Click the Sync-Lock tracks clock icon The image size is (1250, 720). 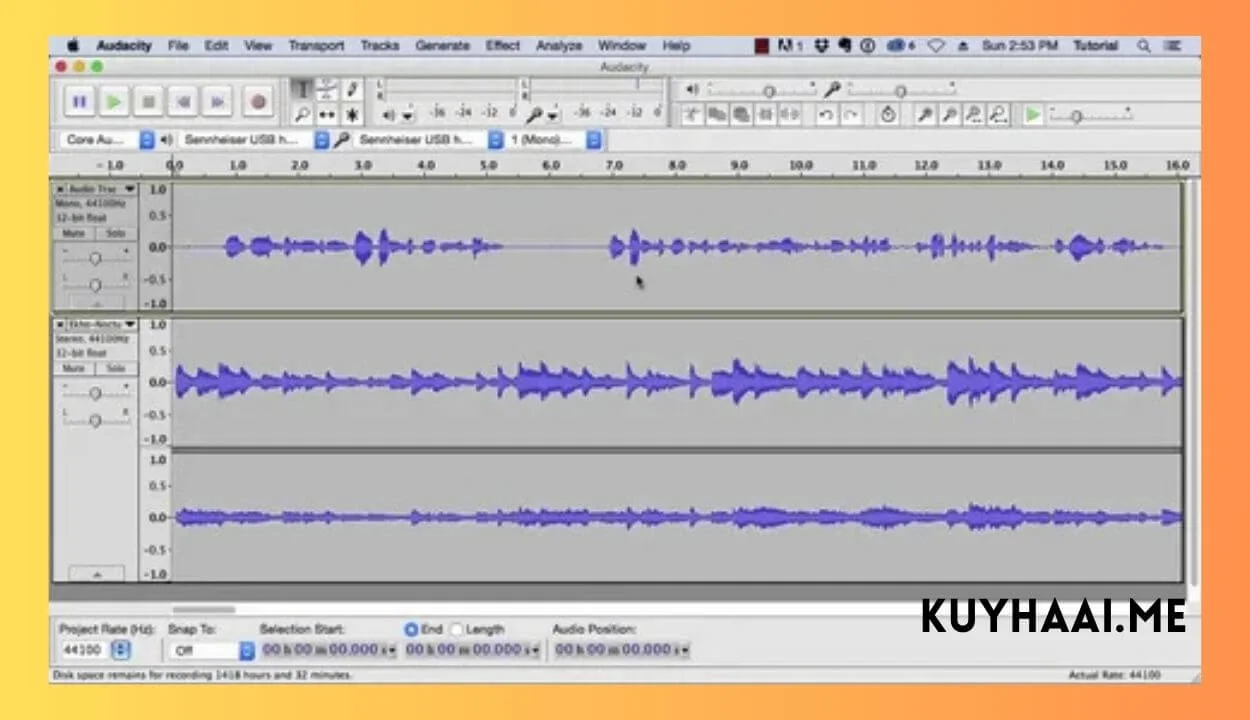click(888, 115)
